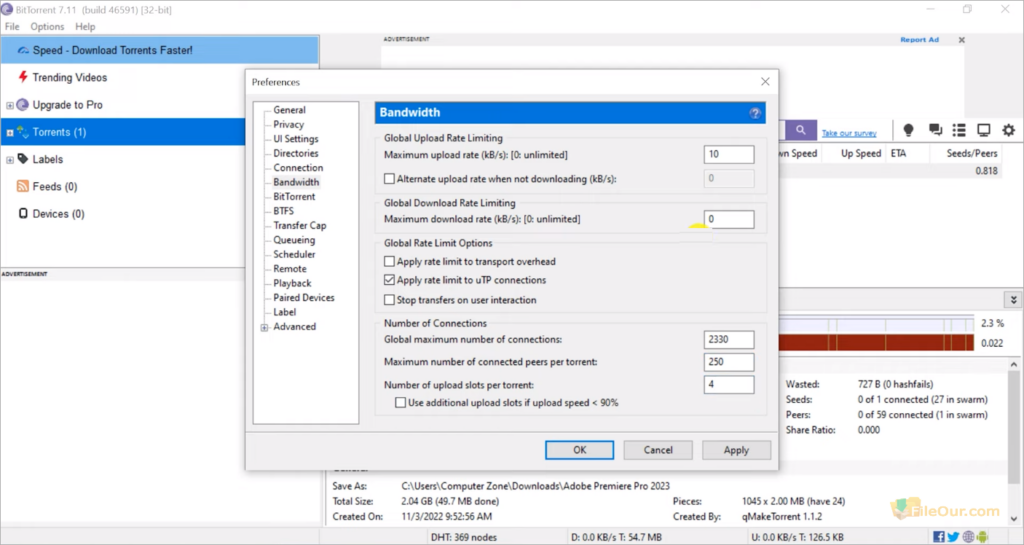Click the maximum download rate field
1024x545 pixels.
(729, 219)
